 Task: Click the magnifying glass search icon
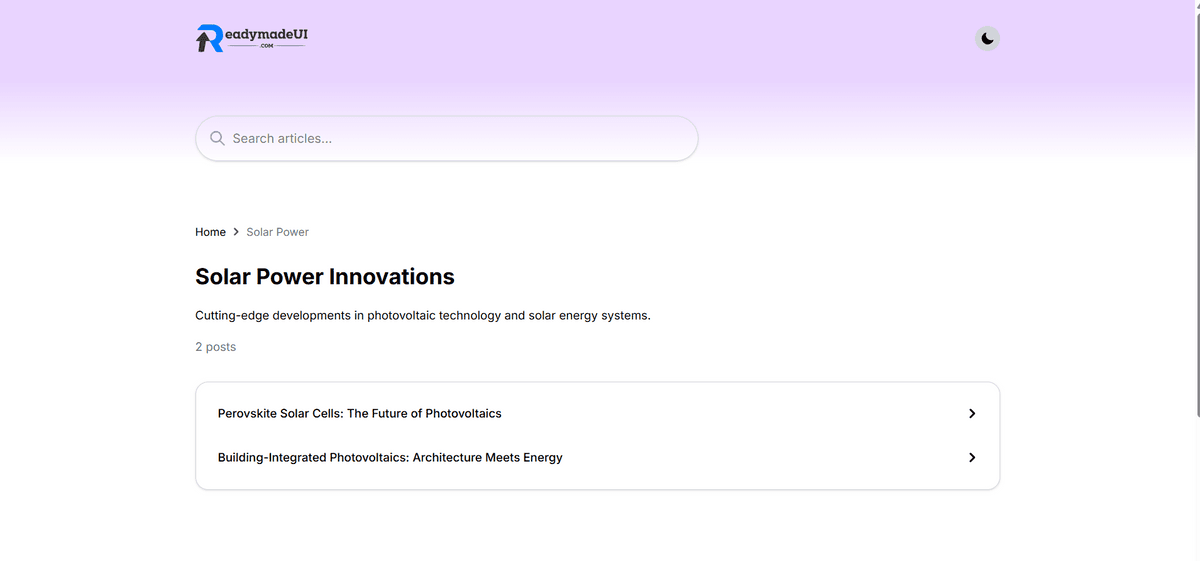pos(217,138)
